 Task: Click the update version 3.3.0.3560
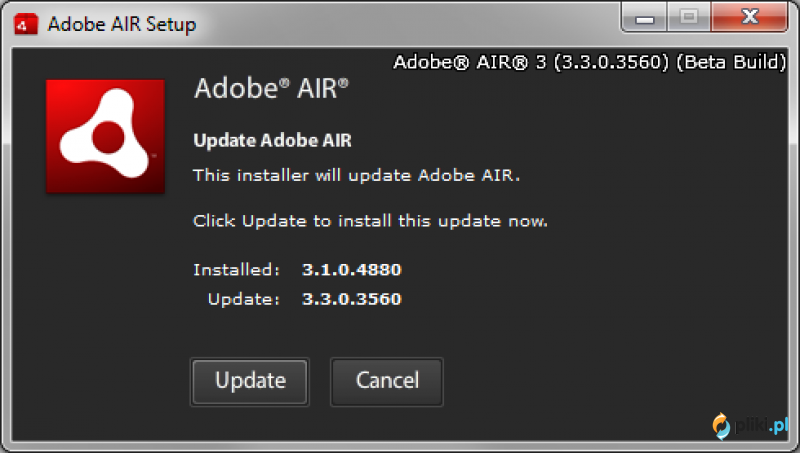[x=352, y=299]
